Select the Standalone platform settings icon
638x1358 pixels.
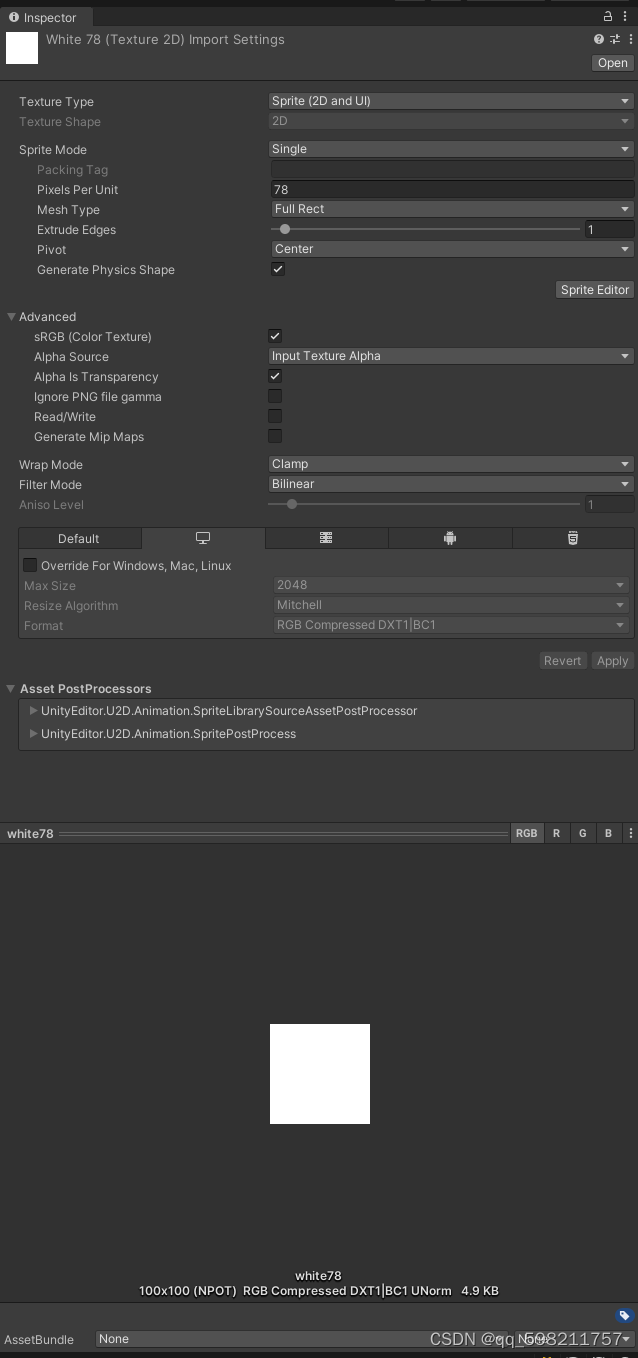pyautogui.click(x=203, y=538)
